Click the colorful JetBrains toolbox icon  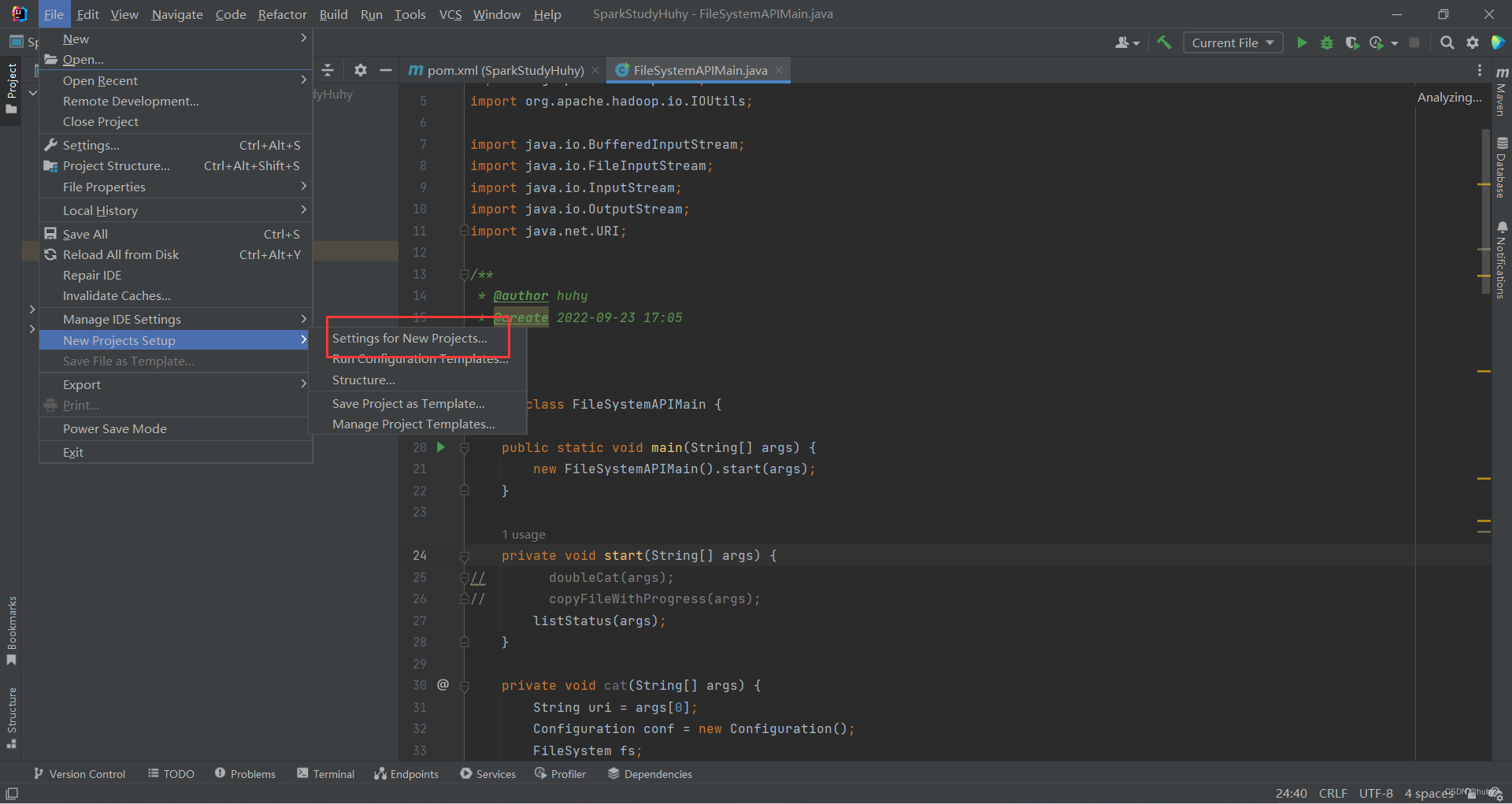1498,43
